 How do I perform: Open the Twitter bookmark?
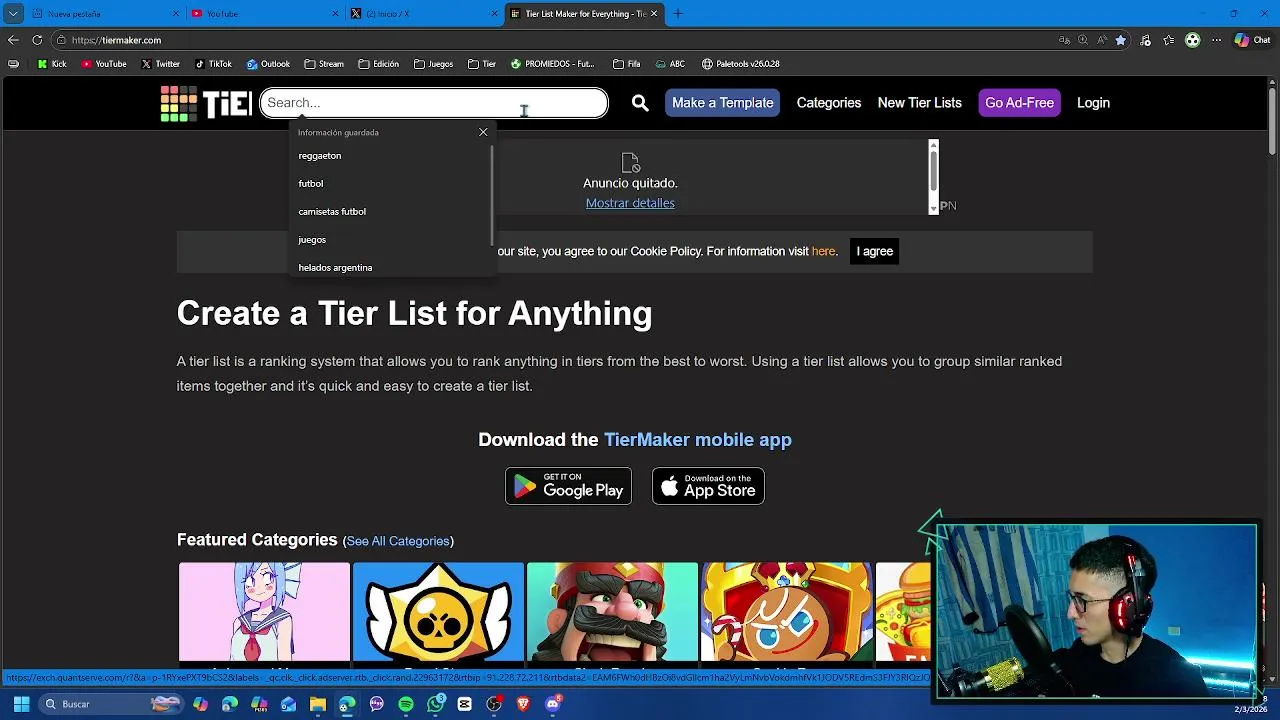click(x=160, y=64)
